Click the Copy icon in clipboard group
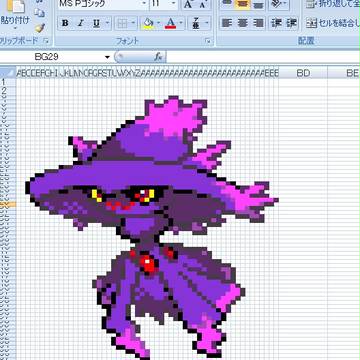Screen dimensions: 360x360 (40, 13)
